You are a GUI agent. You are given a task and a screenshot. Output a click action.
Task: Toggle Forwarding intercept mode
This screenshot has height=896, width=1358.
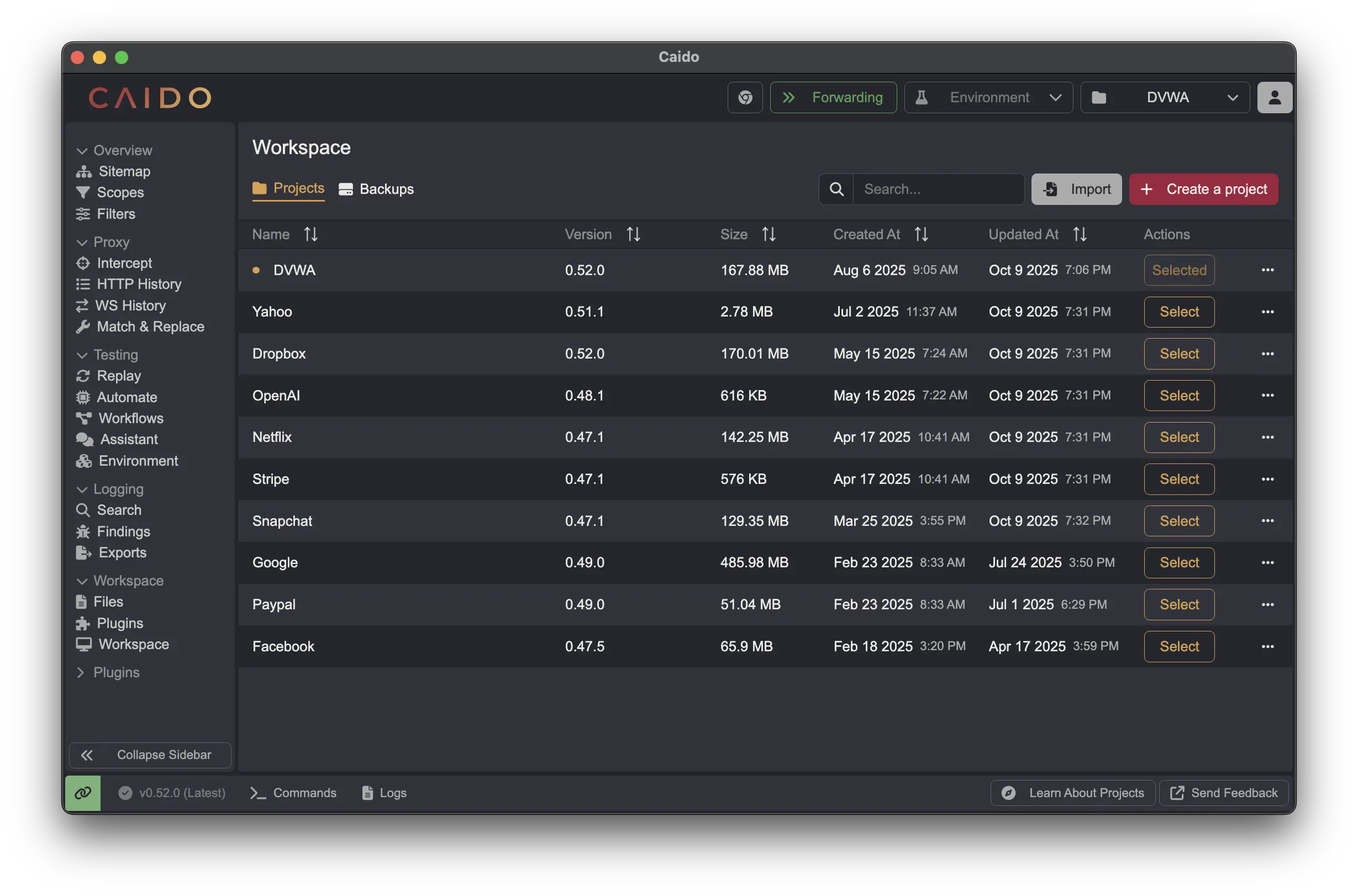tap(833, 98)
